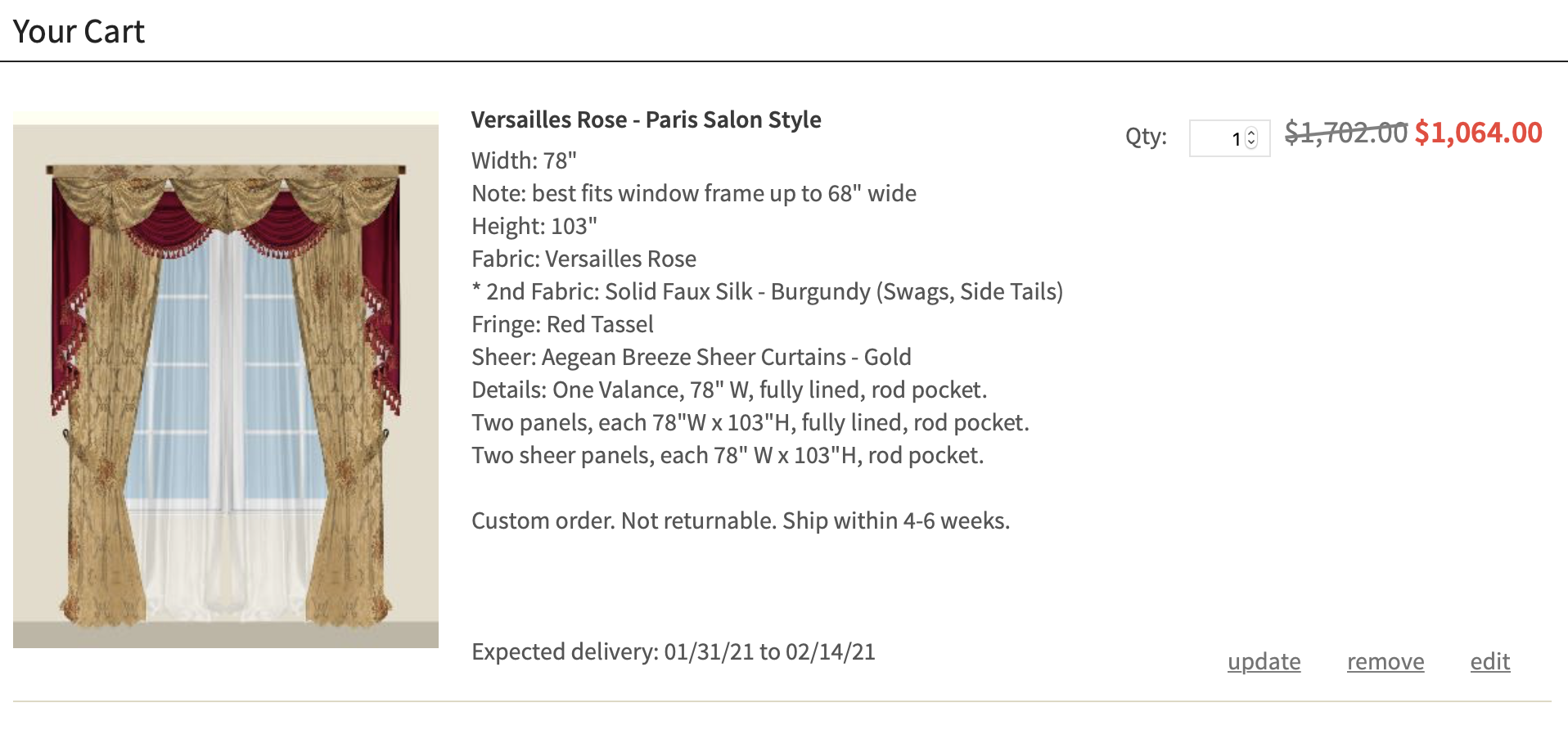Open the curtain product thumbnail image
Image resolution: width=1568 pixels, height=730 pixels.
226,381
